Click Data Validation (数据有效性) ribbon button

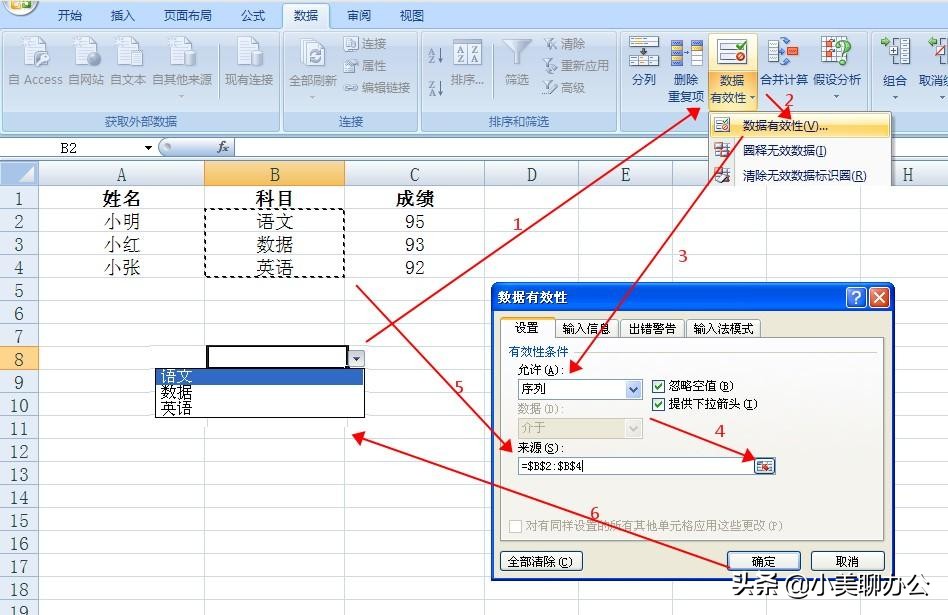tap(733, 70)
